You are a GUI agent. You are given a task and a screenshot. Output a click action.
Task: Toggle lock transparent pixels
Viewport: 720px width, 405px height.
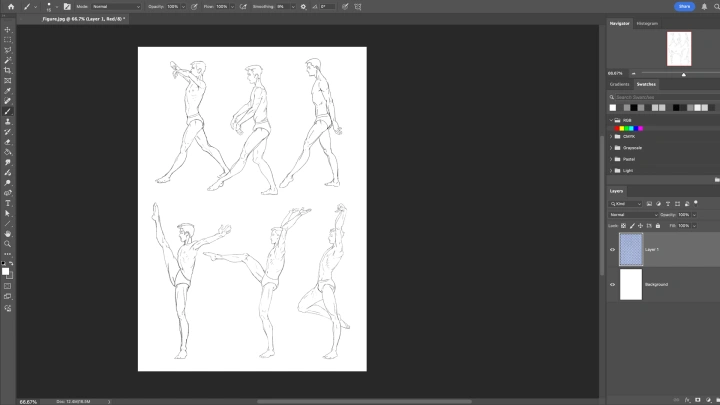[x=623, y=225]
